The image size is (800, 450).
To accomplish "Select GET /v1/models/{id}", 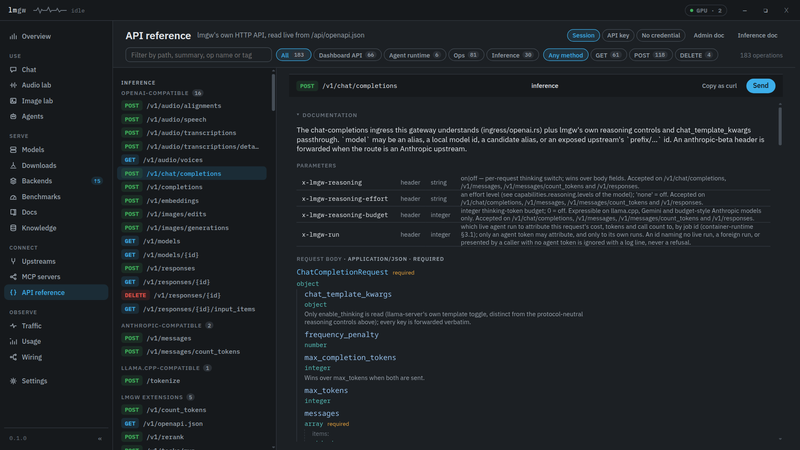I will point(192,255).
